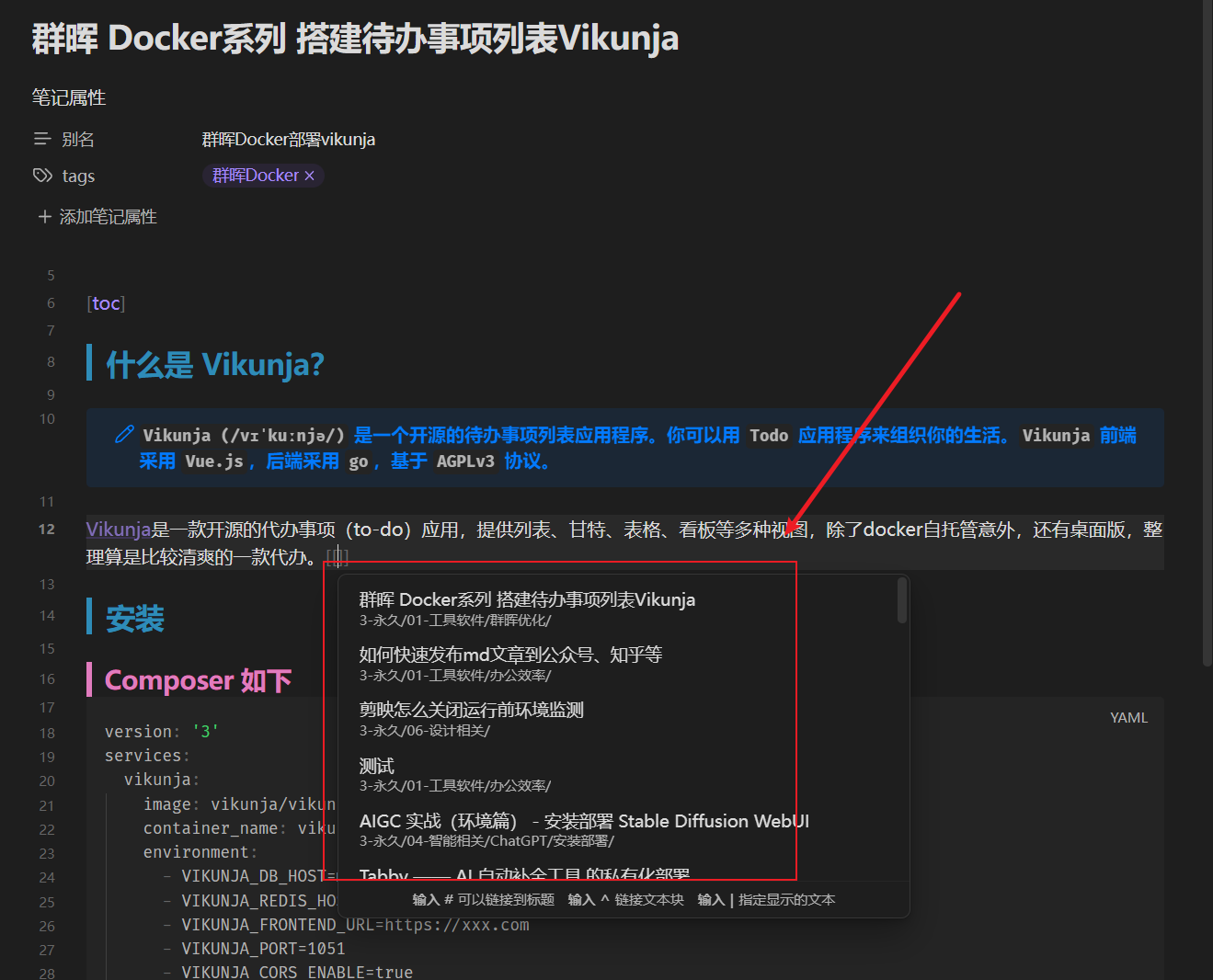Click the pencil icon in the Vikunja callout
The width and height of the screenshot is (1213, 980).
(x=124, y=435)
